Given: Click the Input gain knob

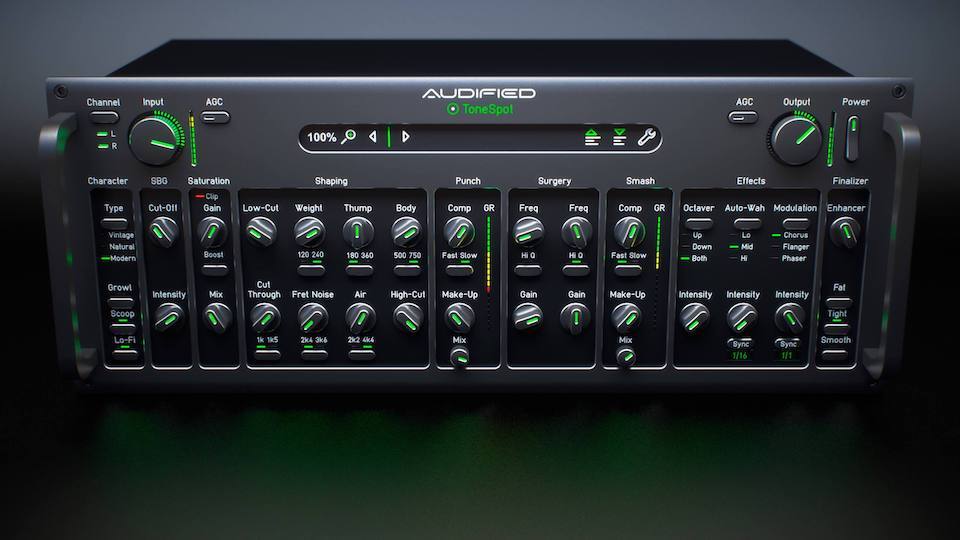Looking at the screenshot, I should (156, 141).
